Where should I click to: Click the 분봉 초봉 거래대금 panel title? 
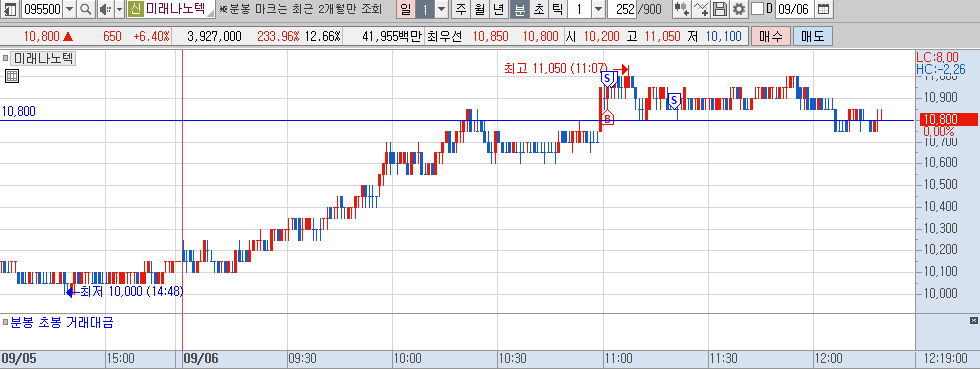coord(62,323)
